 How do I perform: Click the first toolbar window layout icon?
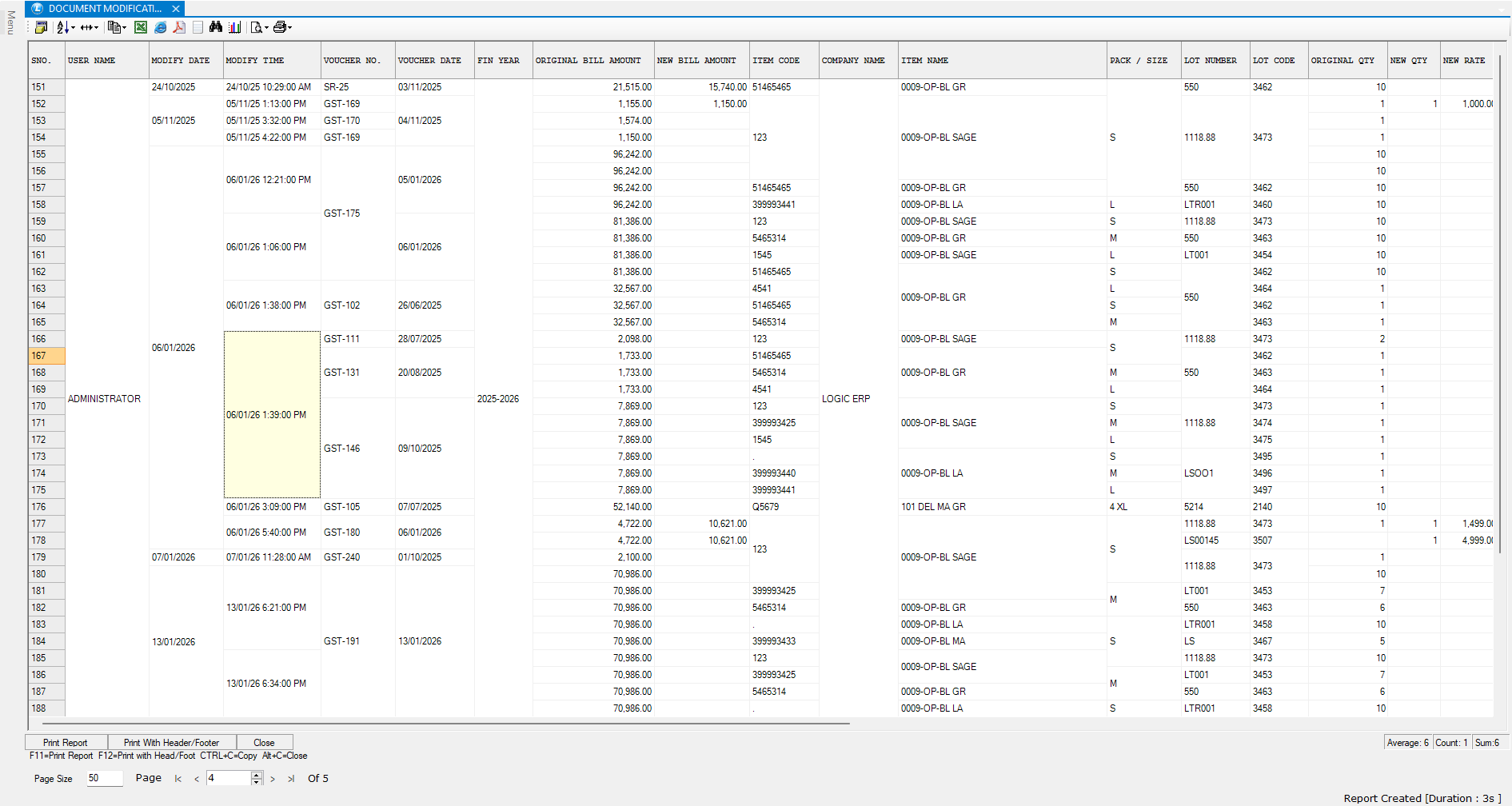point(41,27)
